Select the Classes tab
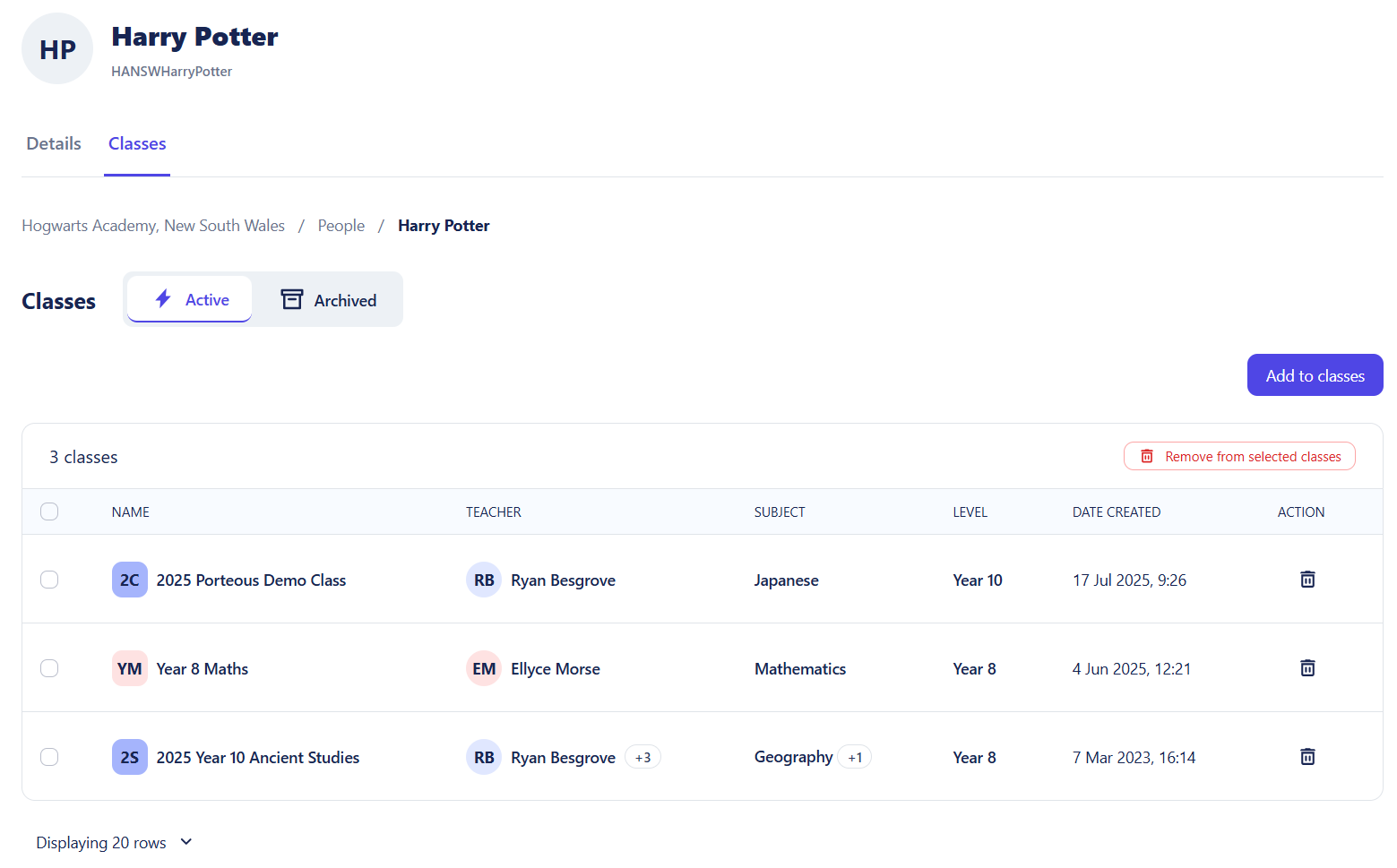The width and height of the screenshot is (1397, 868). [137, 143]
